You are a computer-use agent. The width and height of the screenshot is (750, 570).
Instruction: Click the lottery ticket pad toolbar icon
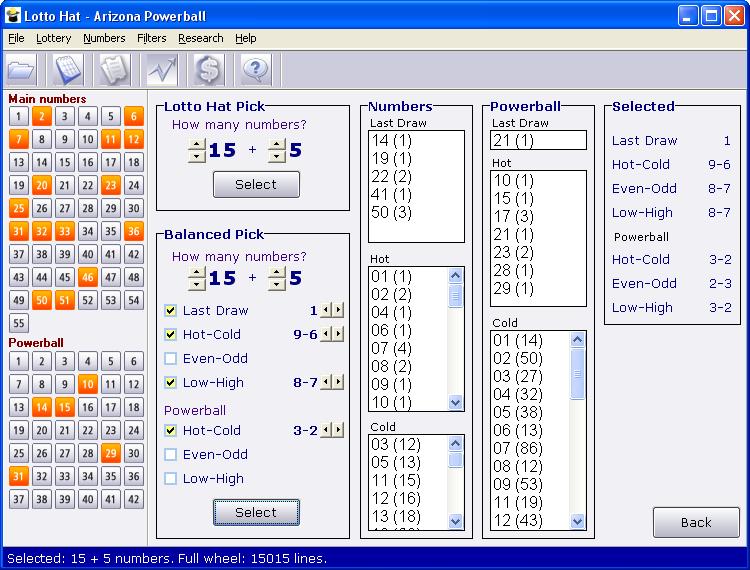tap(68, 70)
